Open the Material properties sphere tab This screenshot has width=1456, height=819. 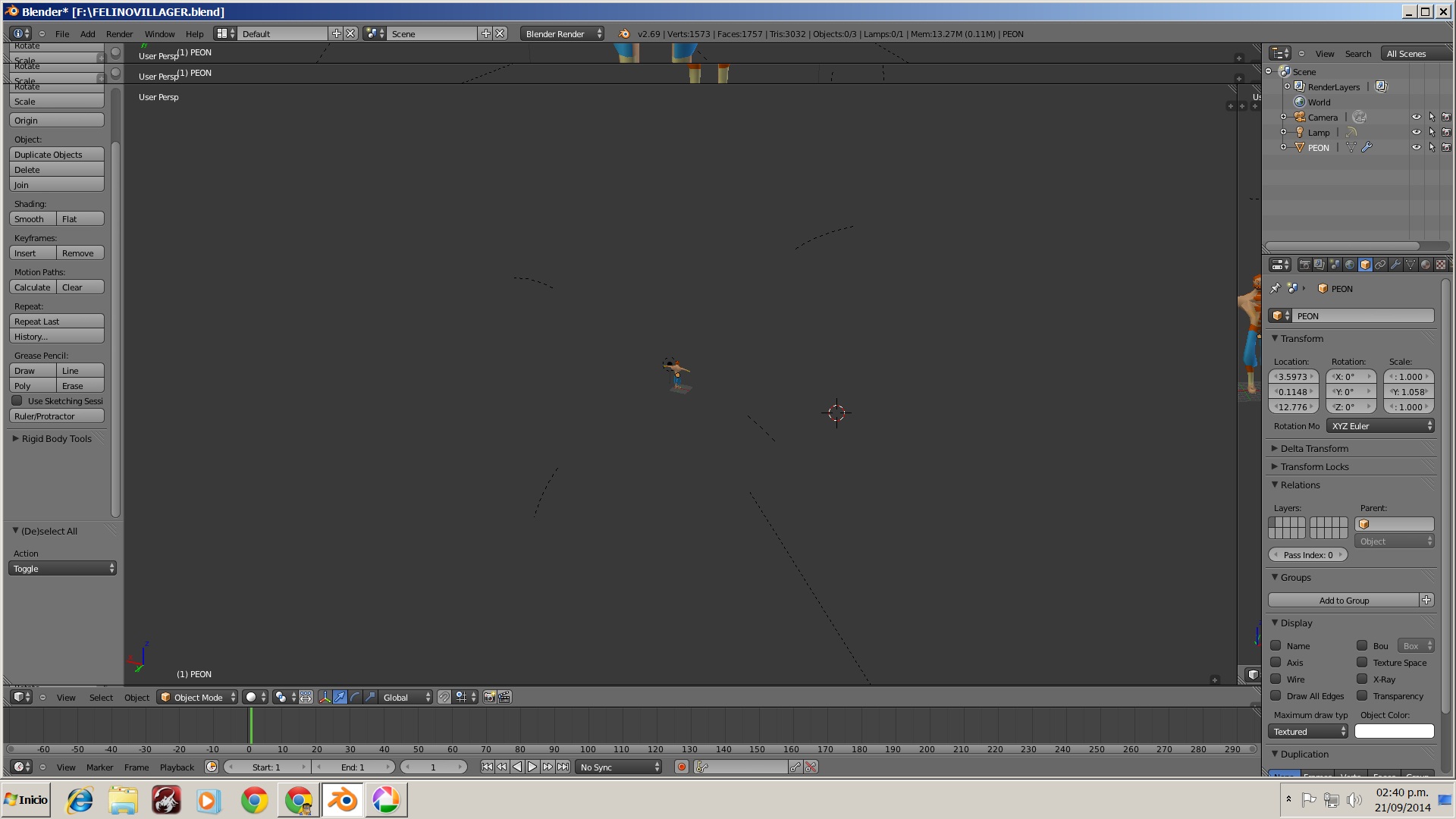1426,265
